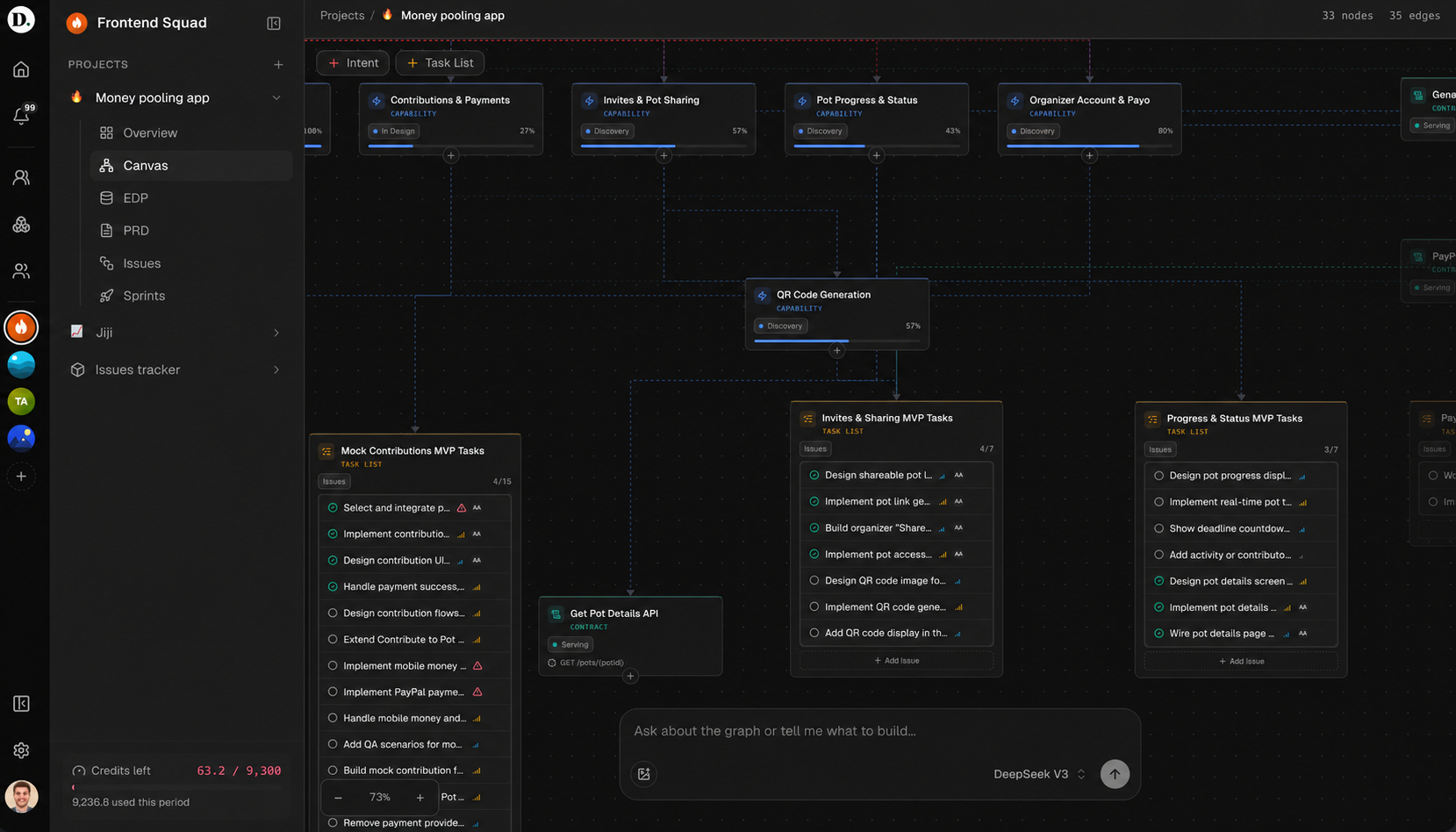Collapse the sidebar panel next to Frontend Squad

point(274,23)
